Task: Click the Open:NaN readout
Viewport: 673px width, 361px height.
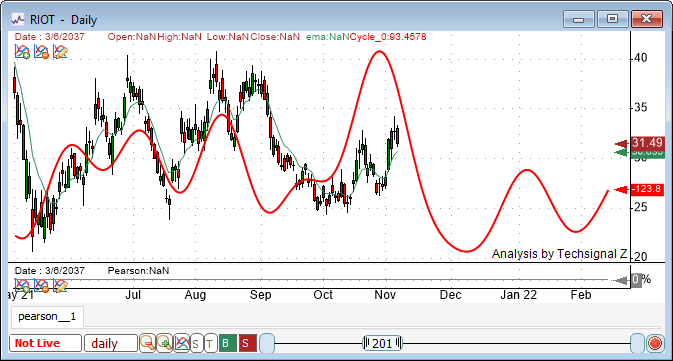Action: pos(132,37)
